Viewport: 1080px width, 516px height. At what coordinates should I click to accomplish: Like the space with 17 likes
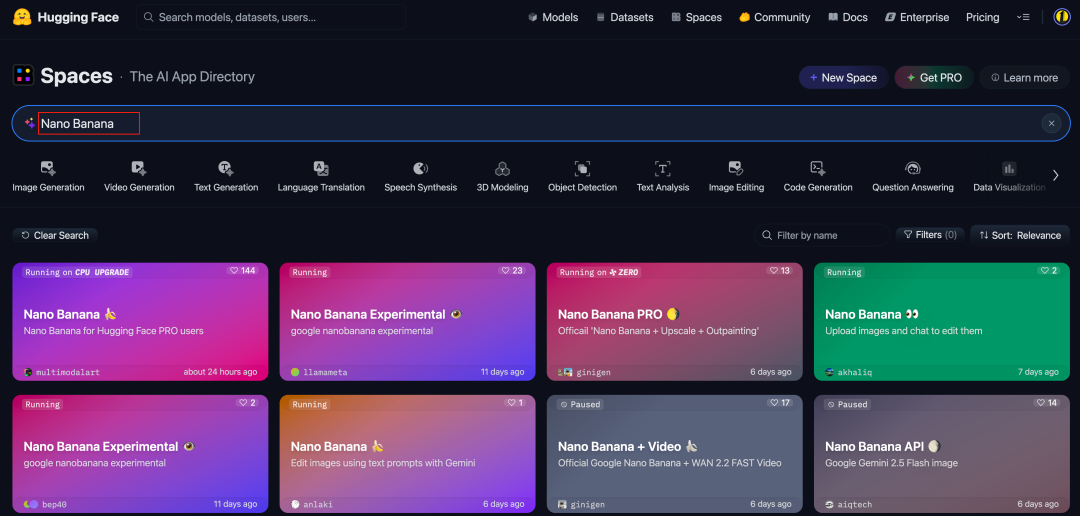tap(779, 403)
